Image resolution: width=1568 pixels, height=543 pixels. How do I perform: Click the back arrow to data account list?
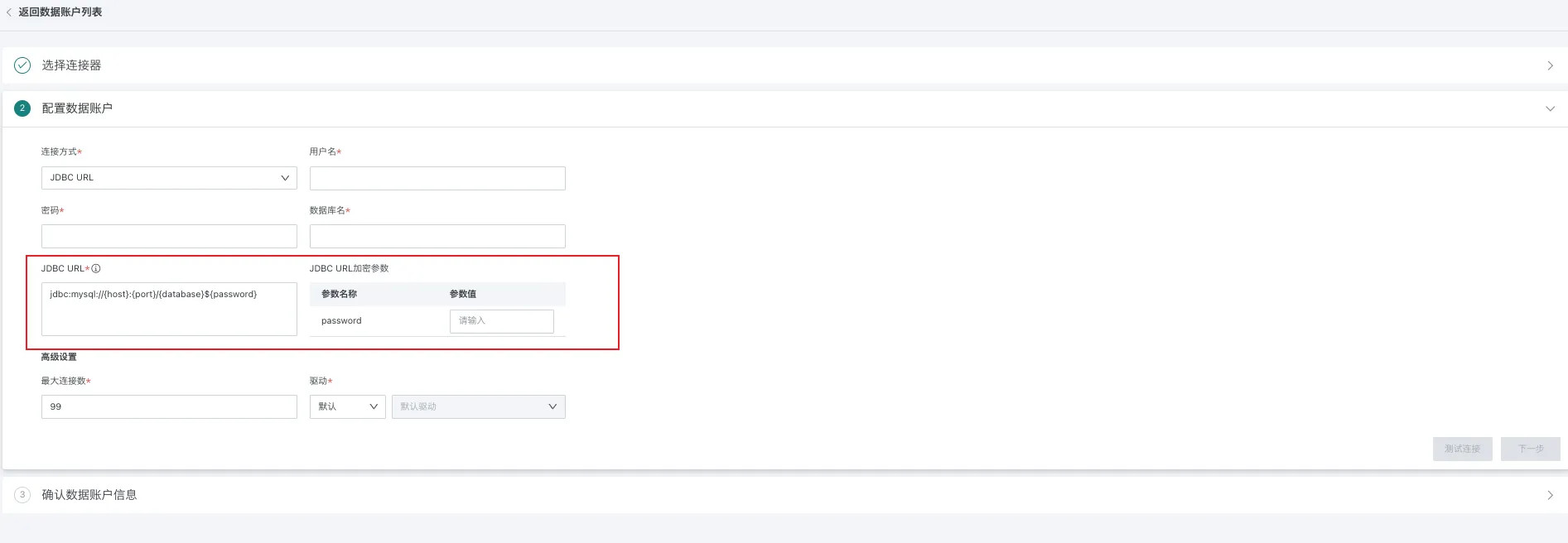(9, 12)
